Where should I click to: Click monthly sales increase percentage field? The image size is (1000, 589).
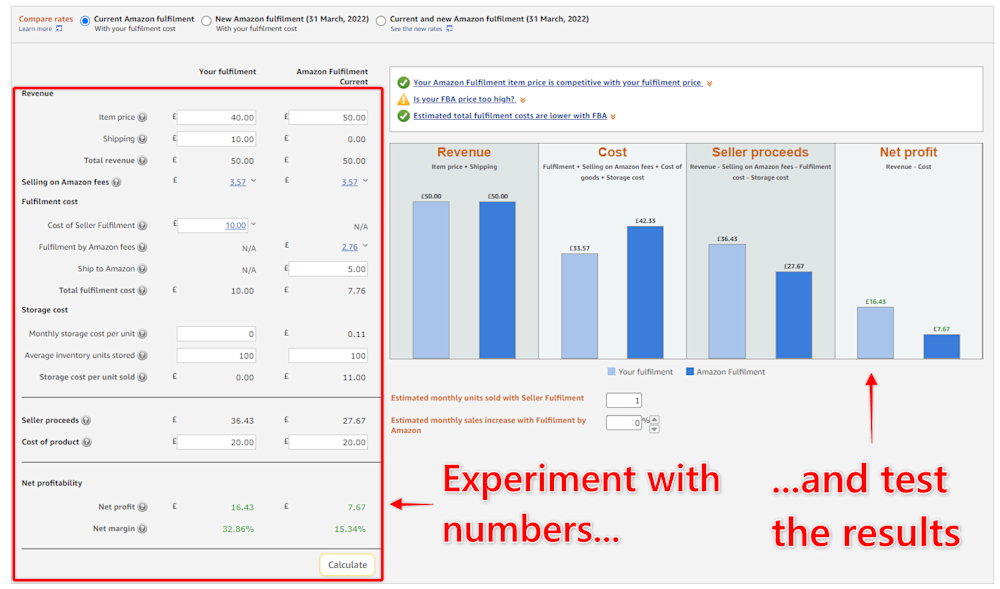click(624, 423)
